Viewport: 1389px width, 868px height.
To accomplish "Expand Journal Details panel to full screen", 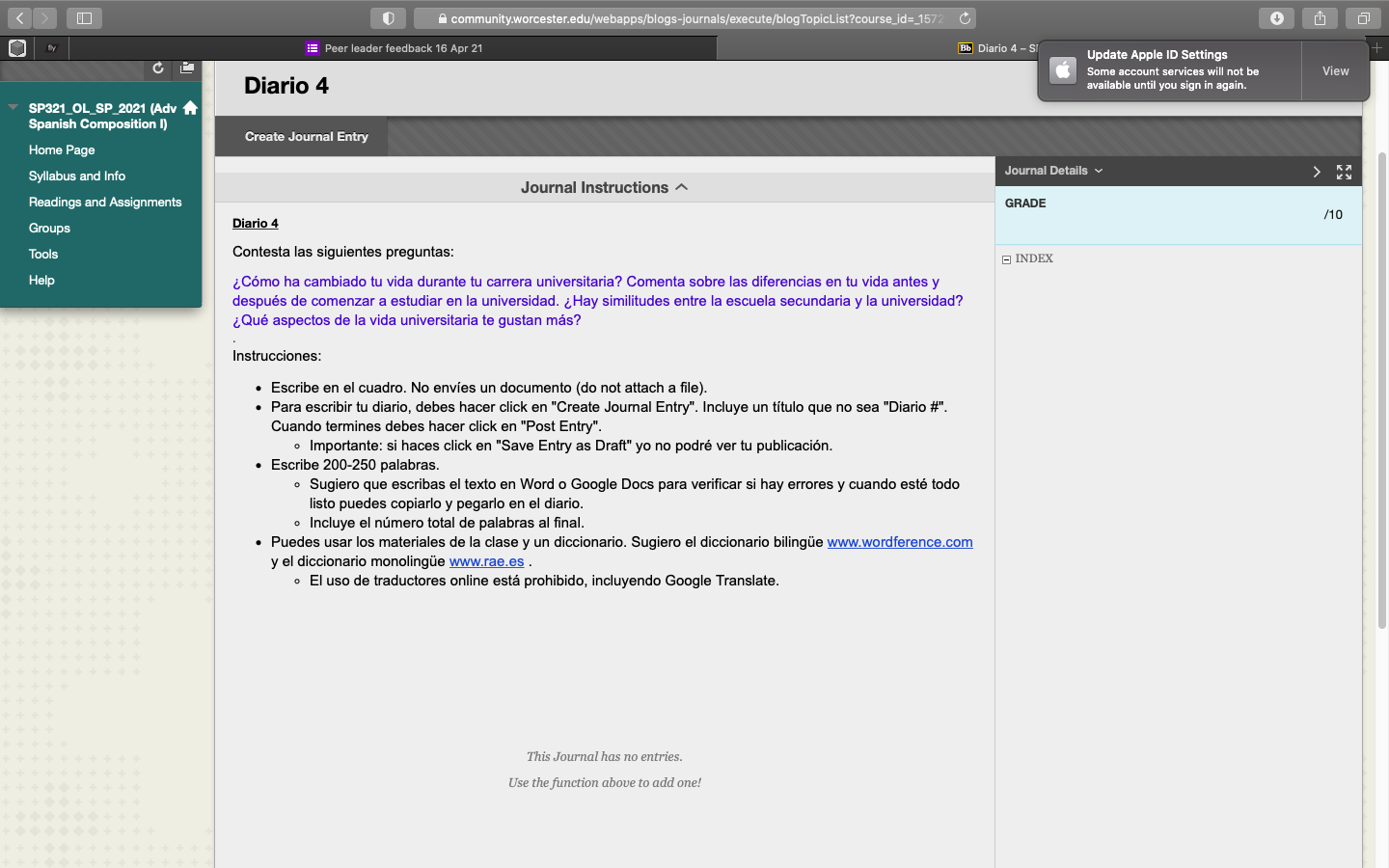I will [x=1344, y=172].
